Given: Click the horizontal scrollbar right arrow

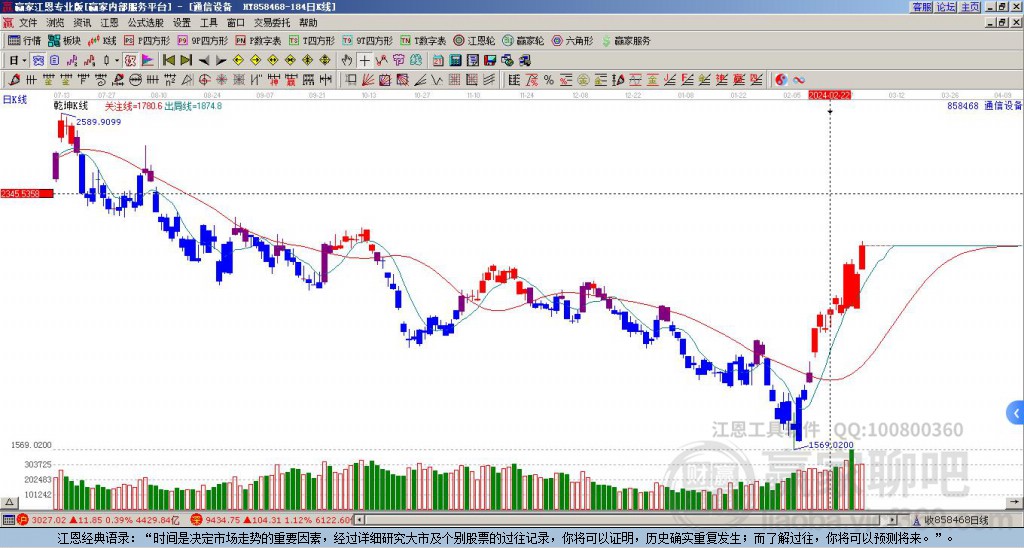Looking at the screenshot, I should 892,520.
